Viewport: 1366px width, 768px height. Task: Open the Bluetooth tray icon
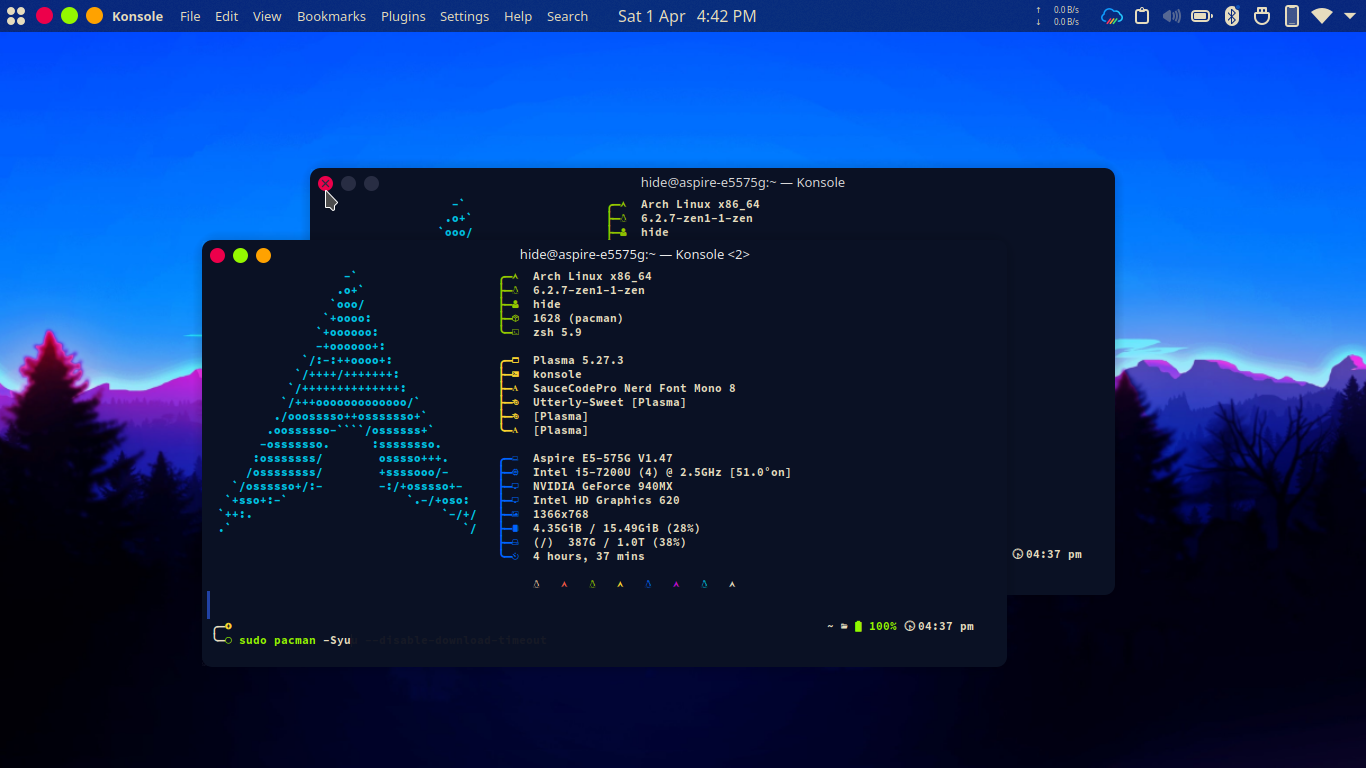pos(1232,16)
